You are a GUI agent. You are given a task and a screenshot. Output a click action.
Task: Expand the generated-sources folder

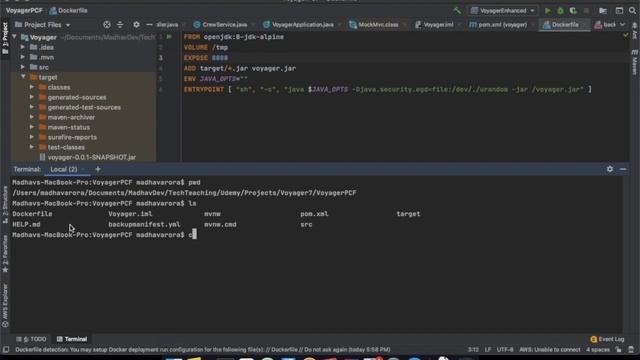click(x=32, y=97)
